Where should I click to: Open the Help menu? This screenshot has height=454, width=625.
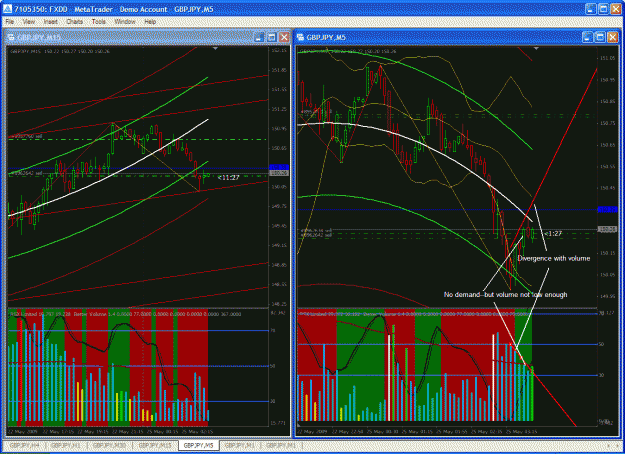tap(150, 22)
